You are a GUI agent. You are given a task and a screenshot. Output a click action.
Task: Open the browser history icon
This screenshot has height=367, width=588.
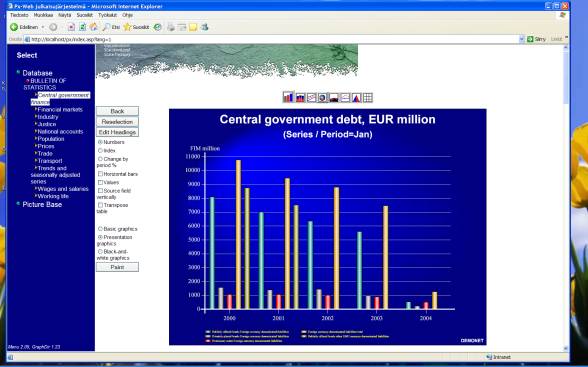tap(158, 27)
